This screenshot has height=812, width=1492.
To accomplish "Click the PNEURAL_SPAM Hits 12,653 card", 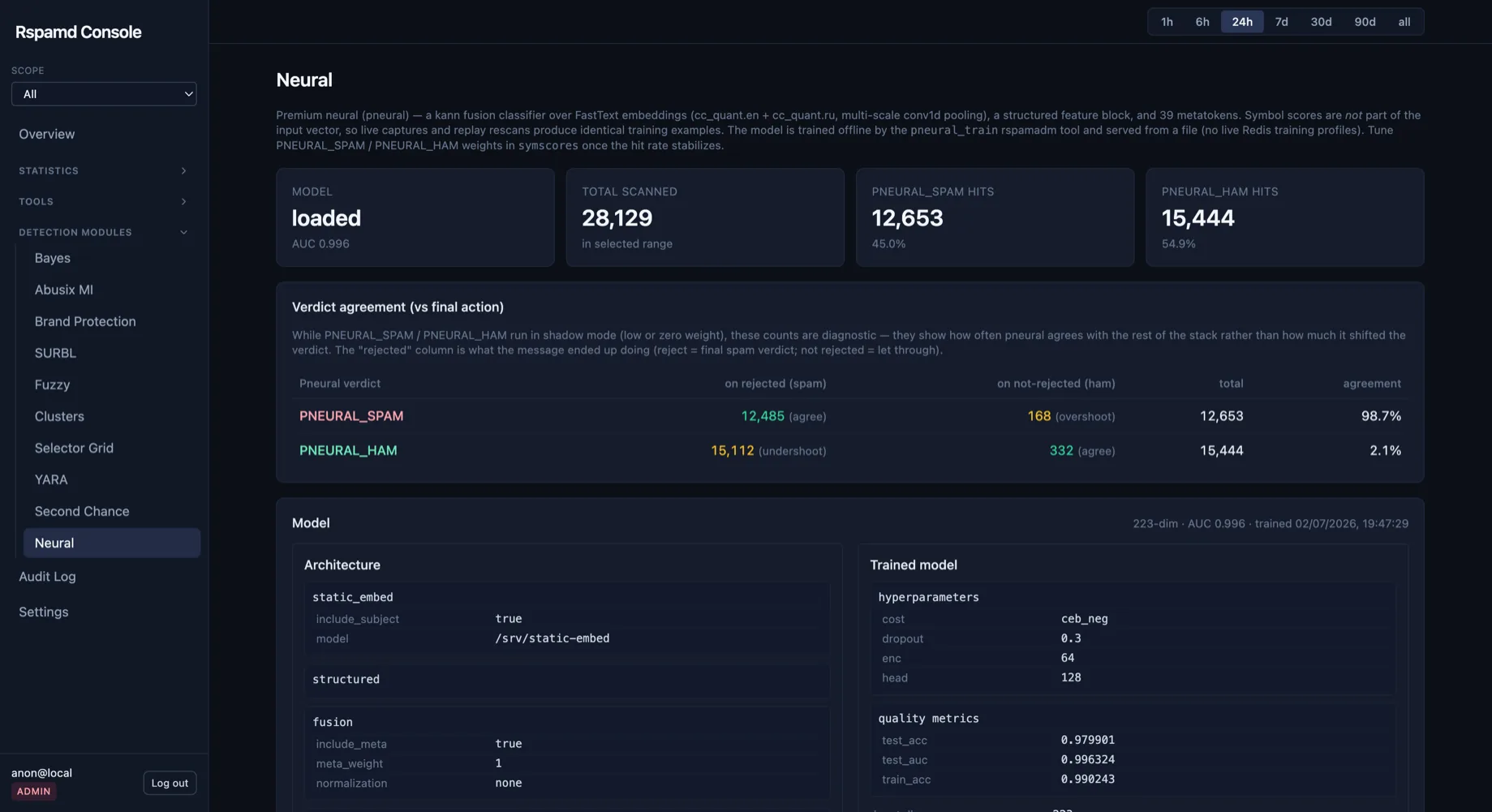I will 995,217.
